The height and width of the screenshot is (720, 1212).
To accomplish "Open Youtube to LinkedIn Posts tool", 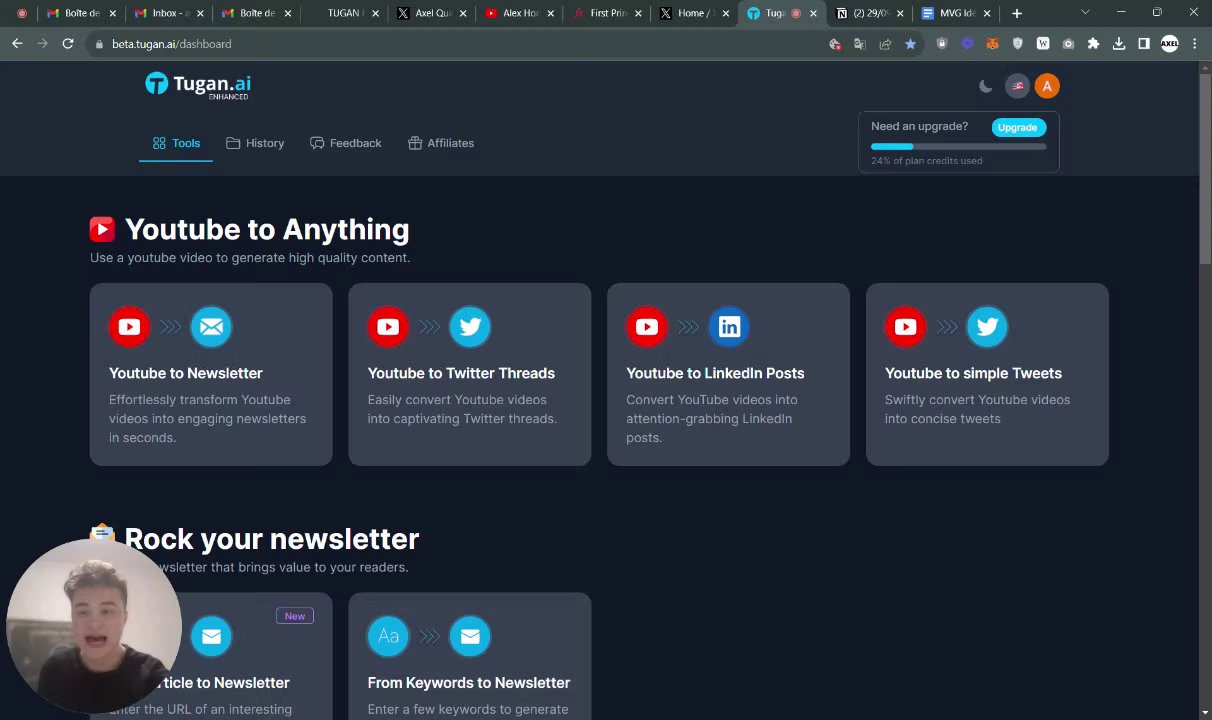I will click(728, 374).
